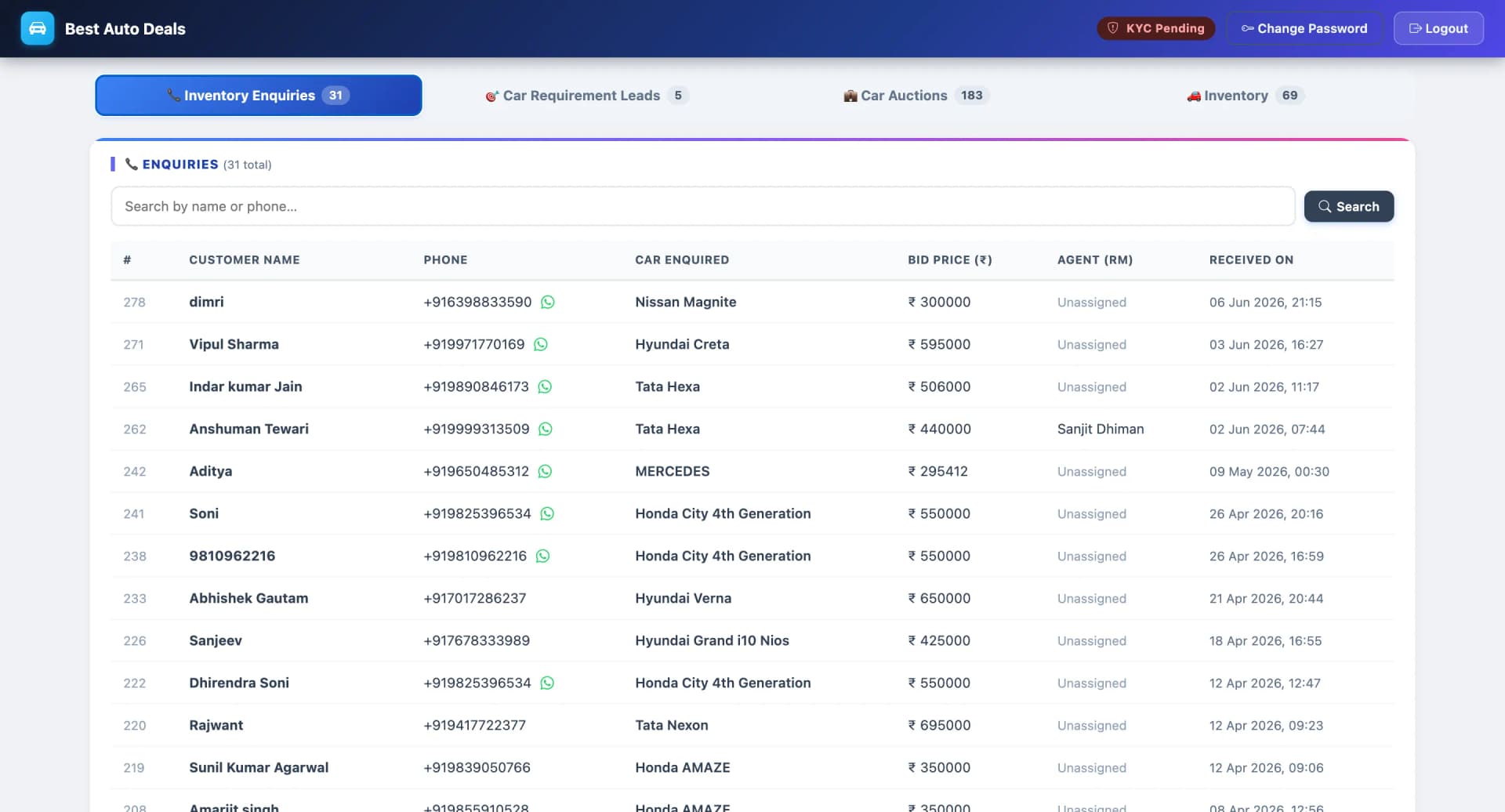The image size is (1505, 812).
Task: Select customer name Vipul Sharma
Action: (x=234, y=344)
